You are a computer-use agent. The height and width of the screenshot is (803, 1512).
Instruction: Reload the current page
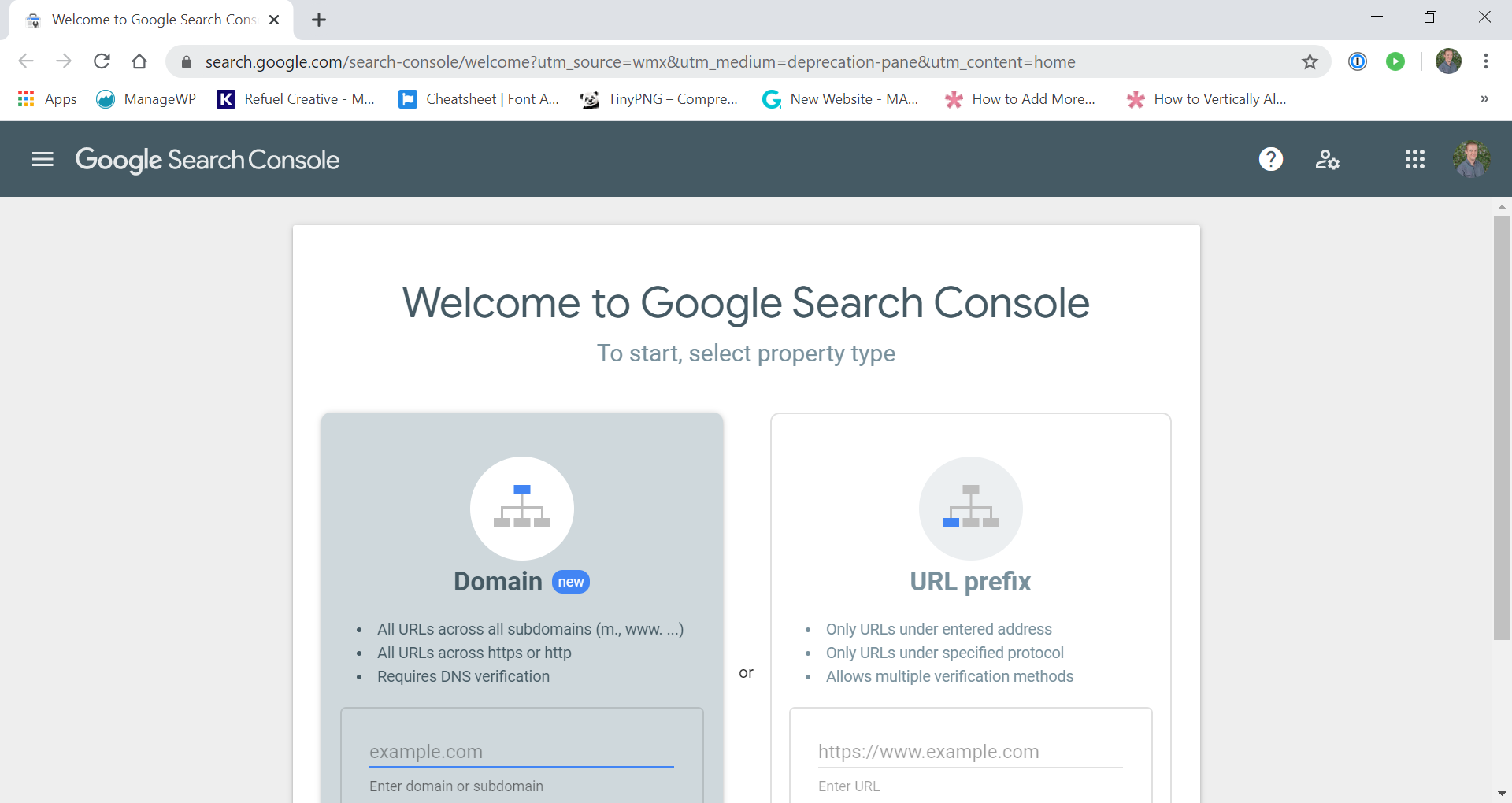[x=102, y=61]
